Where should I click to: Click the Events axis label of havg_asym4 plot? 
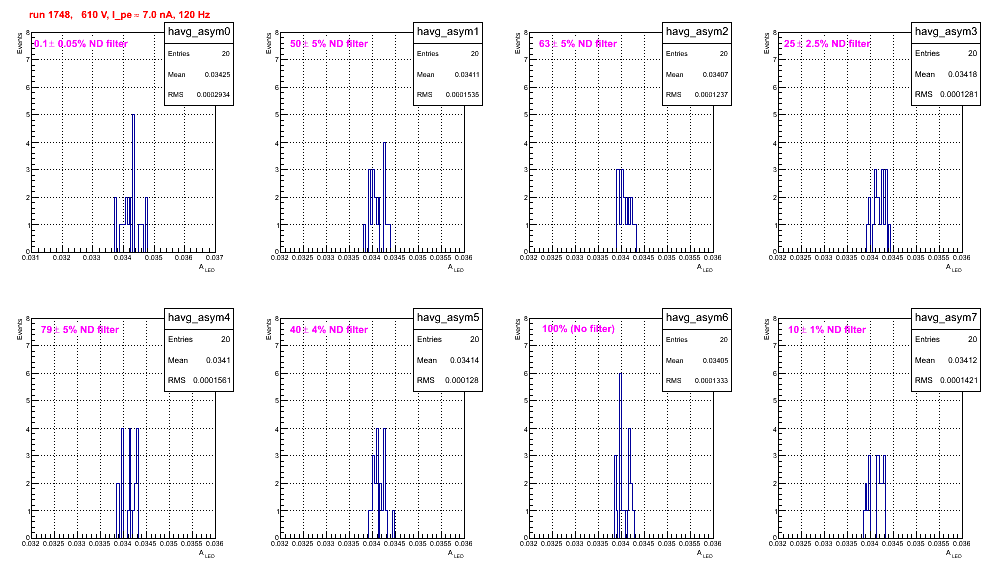(19, 330)
